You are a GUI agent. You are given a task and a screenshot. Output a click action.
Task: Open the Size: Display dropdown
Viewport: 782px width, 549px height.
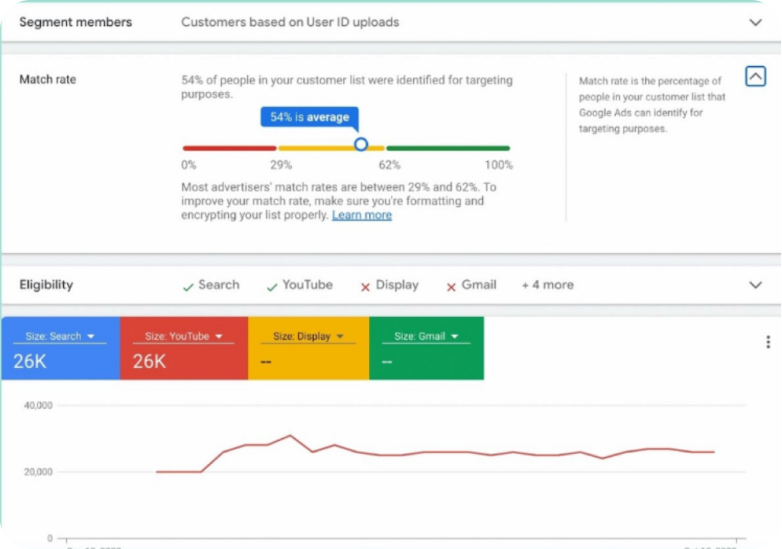click(308, 337)
